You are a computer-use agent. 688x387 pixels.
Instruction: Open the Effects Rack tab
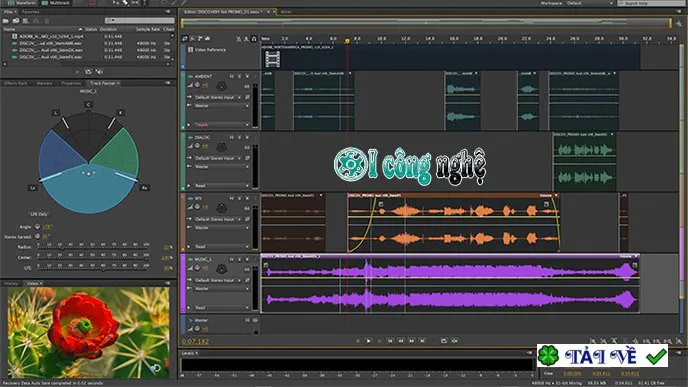click(x=16, y=83)
